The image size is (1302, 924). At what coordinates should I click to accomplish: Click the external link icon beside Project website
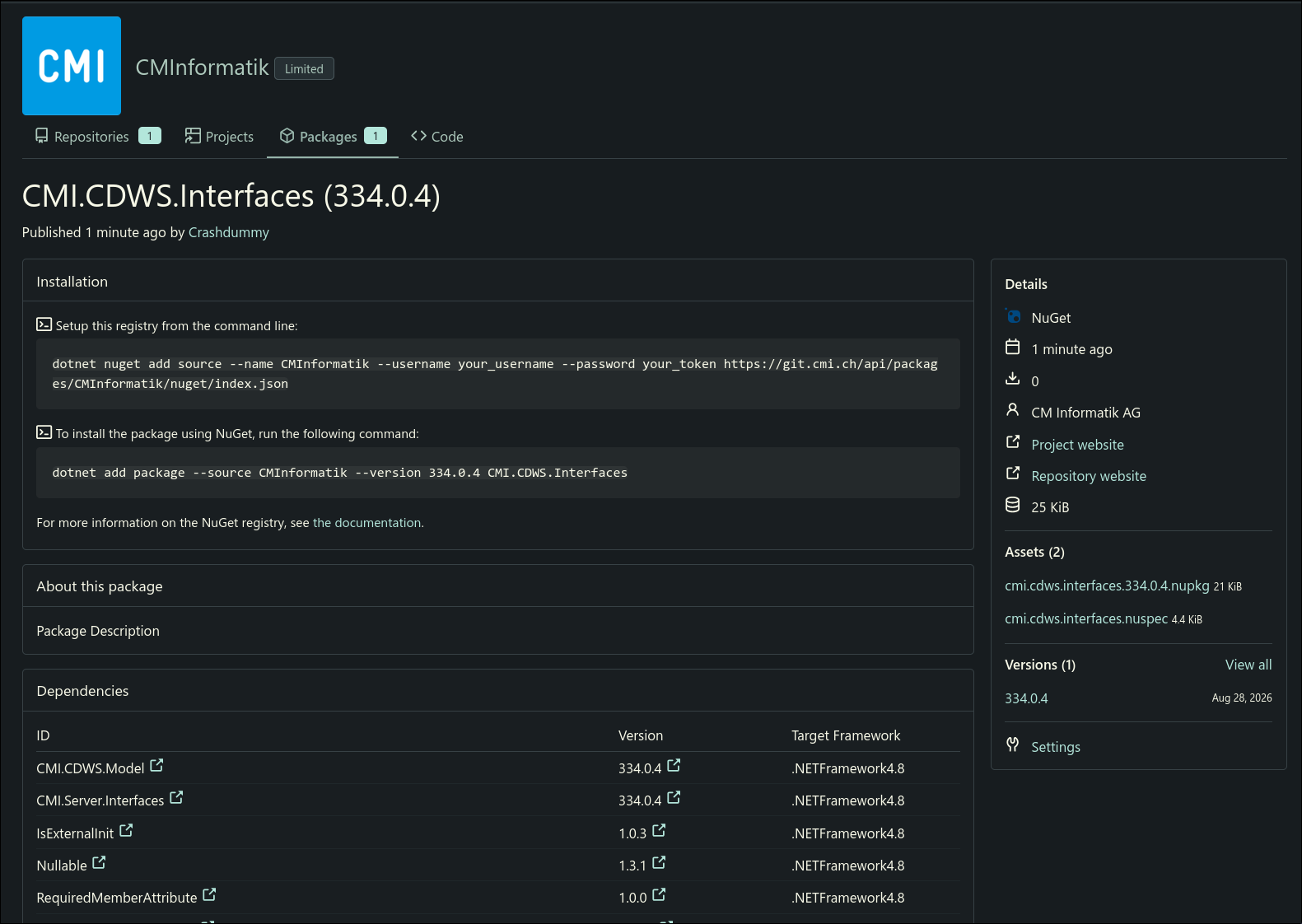pyautogui.click(x=1013, y=443)
